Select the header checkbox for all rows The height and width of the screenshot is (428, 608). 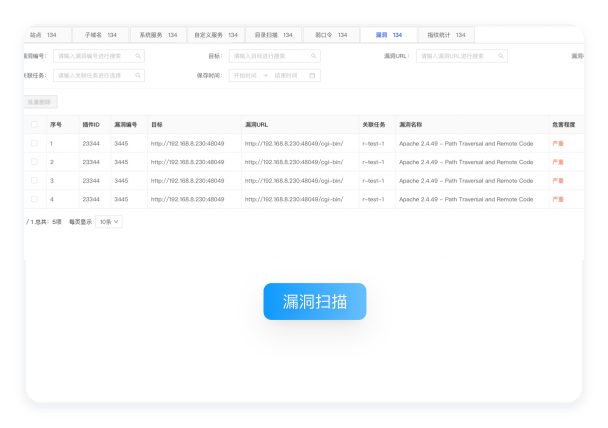pos(34,125)
